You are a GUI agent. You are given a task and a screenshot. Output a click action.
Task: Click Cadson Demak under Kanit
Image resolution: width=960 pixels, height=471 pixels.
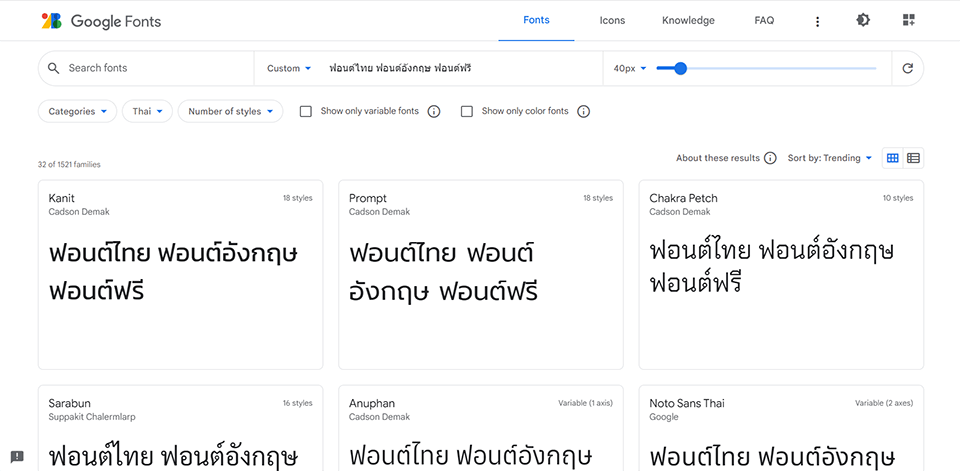79,212
